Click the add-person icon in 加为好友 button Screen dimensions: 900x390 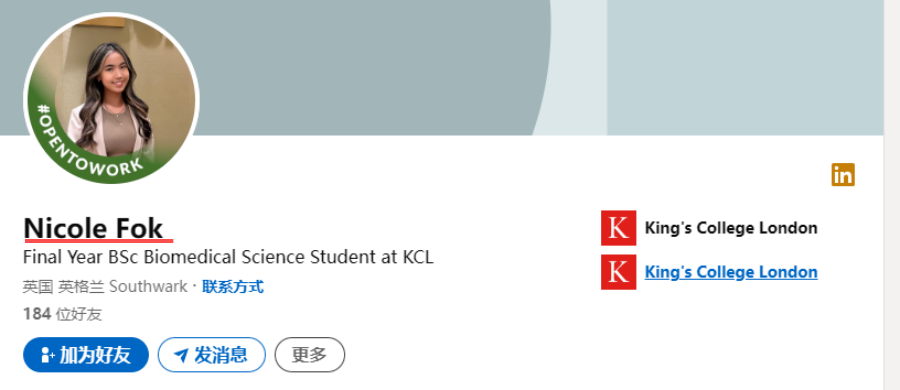48,356
